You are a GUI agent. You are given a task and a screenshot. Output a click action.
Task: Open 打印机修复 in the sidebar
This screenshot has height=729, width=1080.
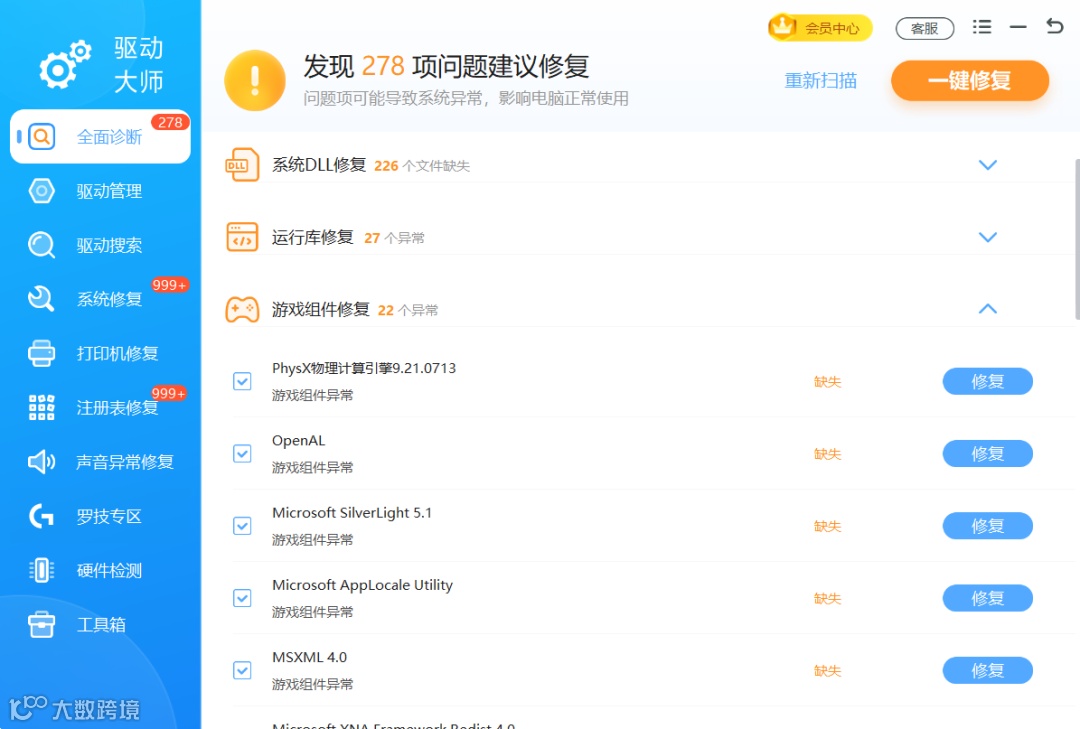click(x=101, y=353)
